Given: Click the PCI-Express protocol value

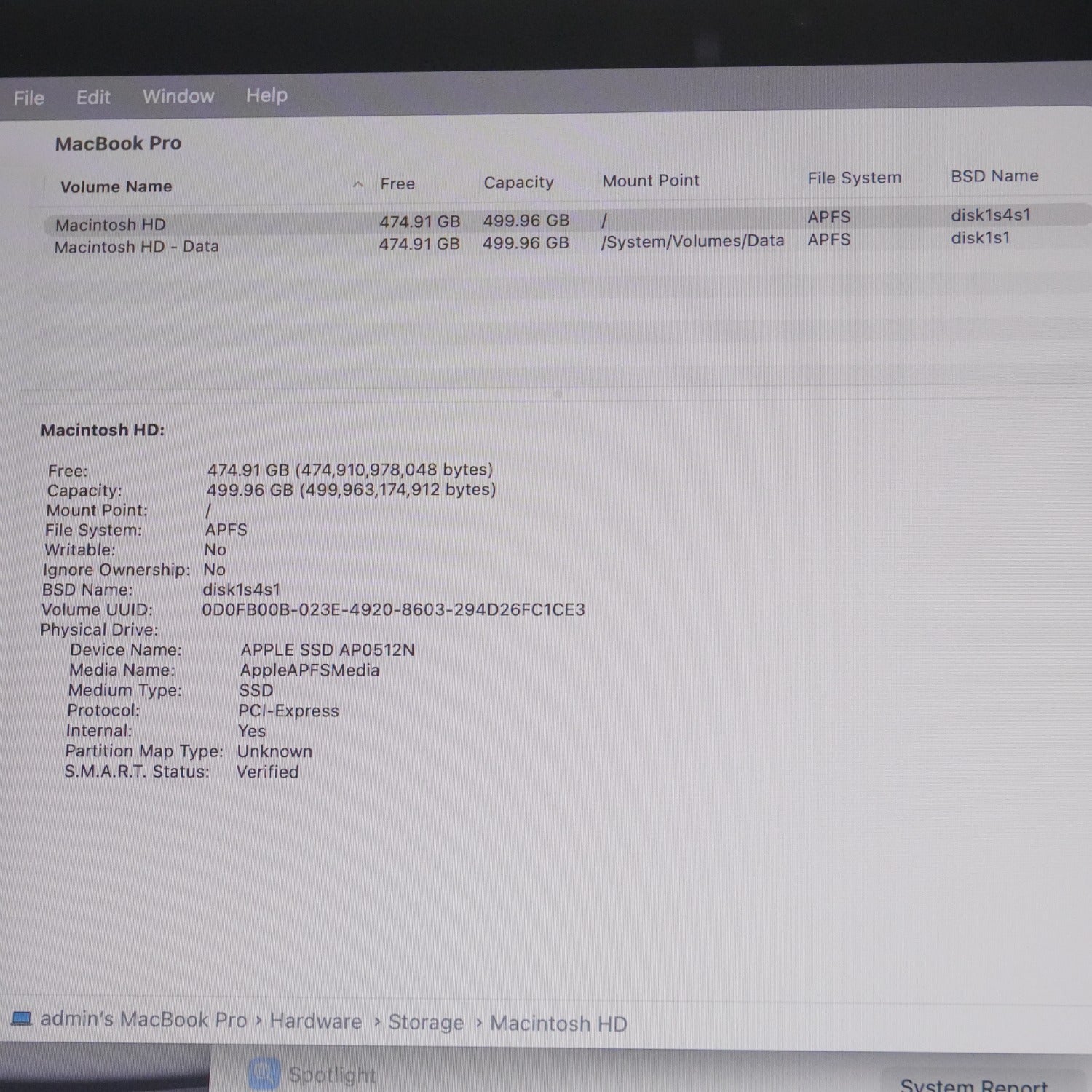Looking at the screenshot, I should pos(288,711).
